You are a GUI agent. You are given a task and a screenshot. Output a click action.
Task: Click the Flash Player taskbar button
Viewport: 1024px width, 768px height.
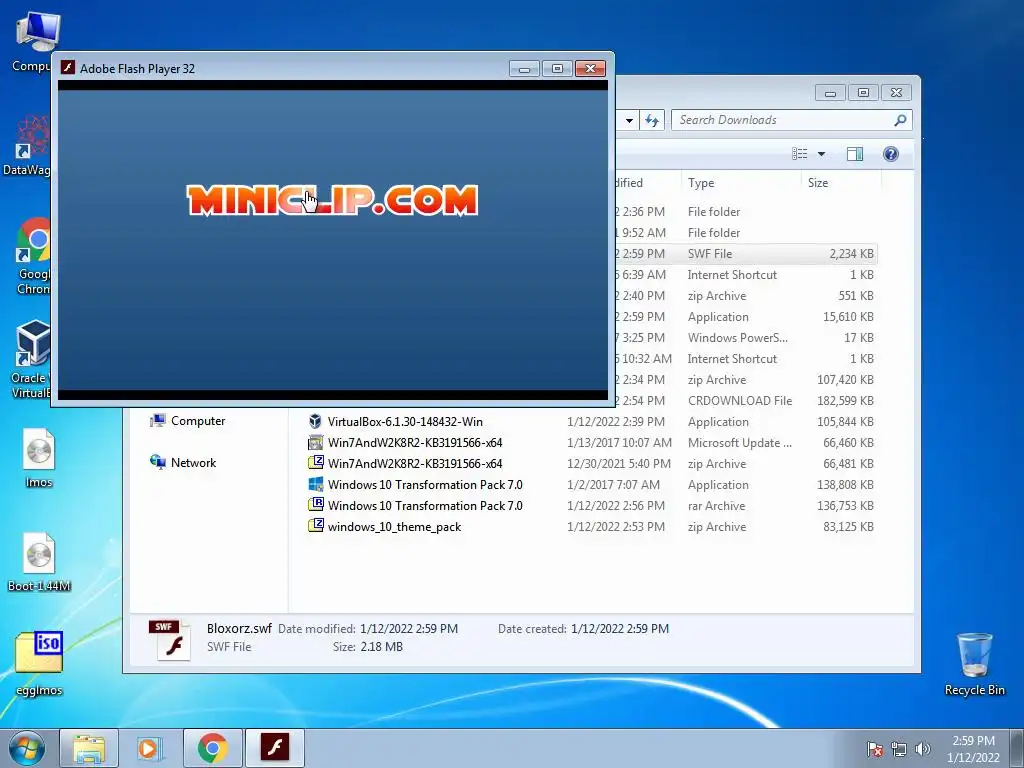click(x=275, y=748)
